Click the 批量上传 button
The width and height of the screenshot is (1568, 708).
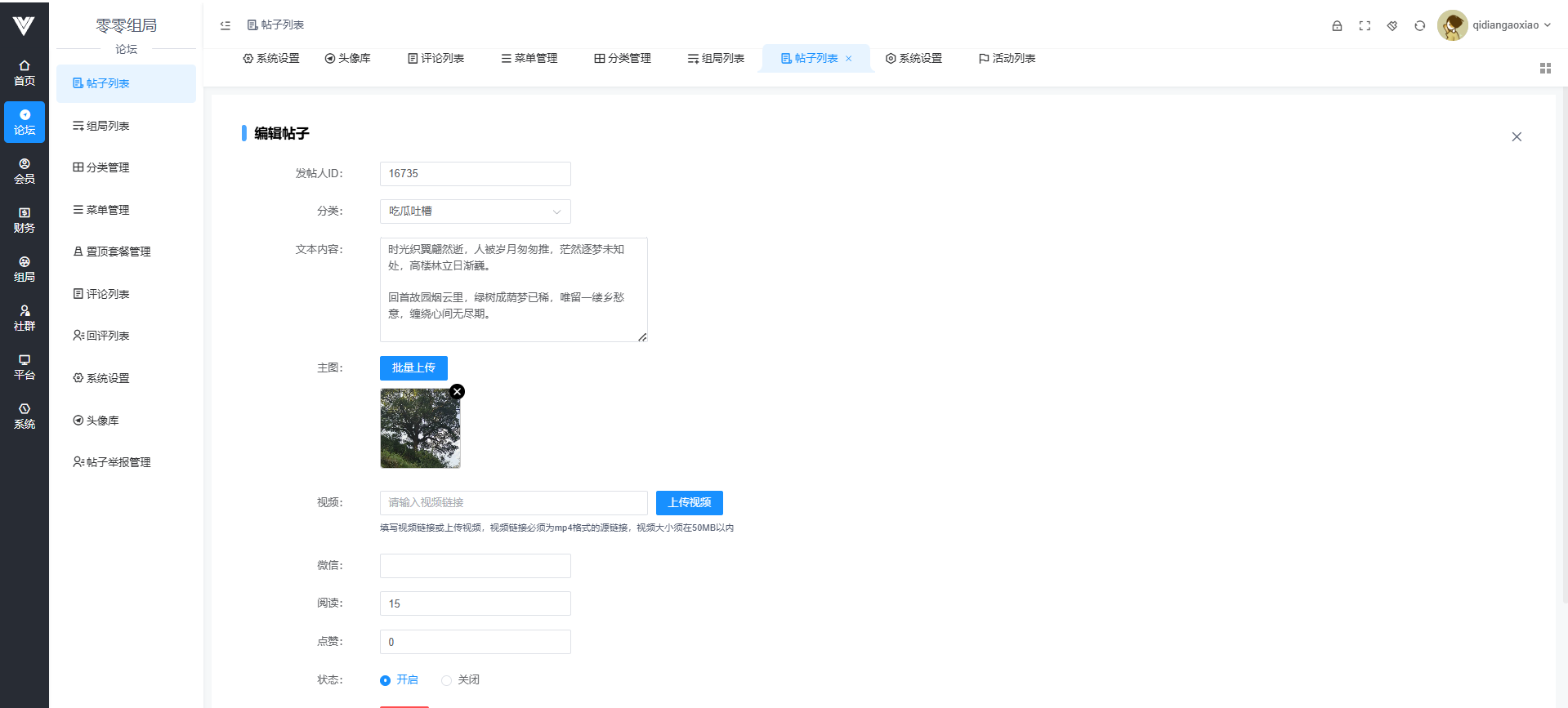pos(413,368)
